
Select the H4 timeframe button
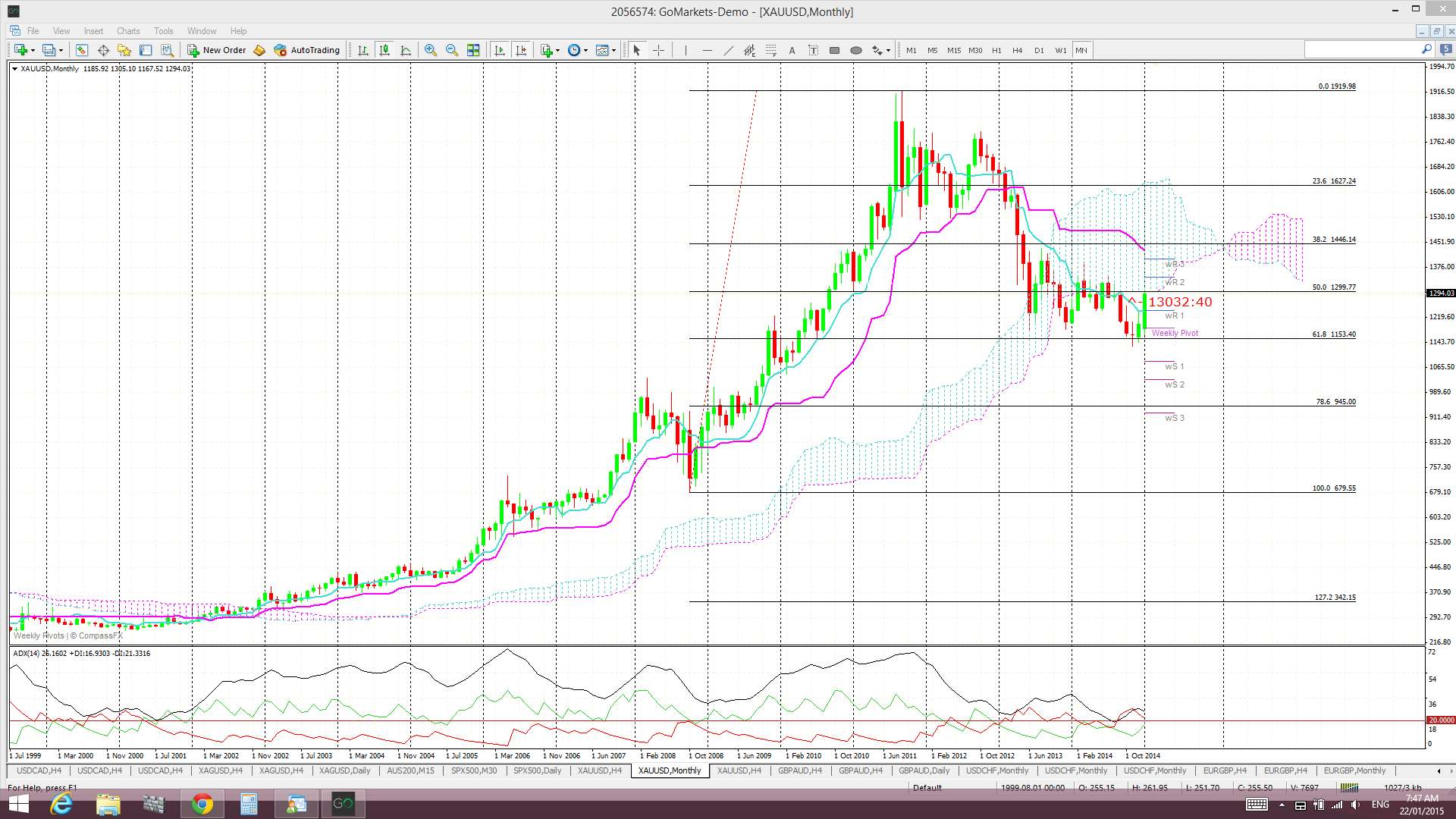point(1017,50)
